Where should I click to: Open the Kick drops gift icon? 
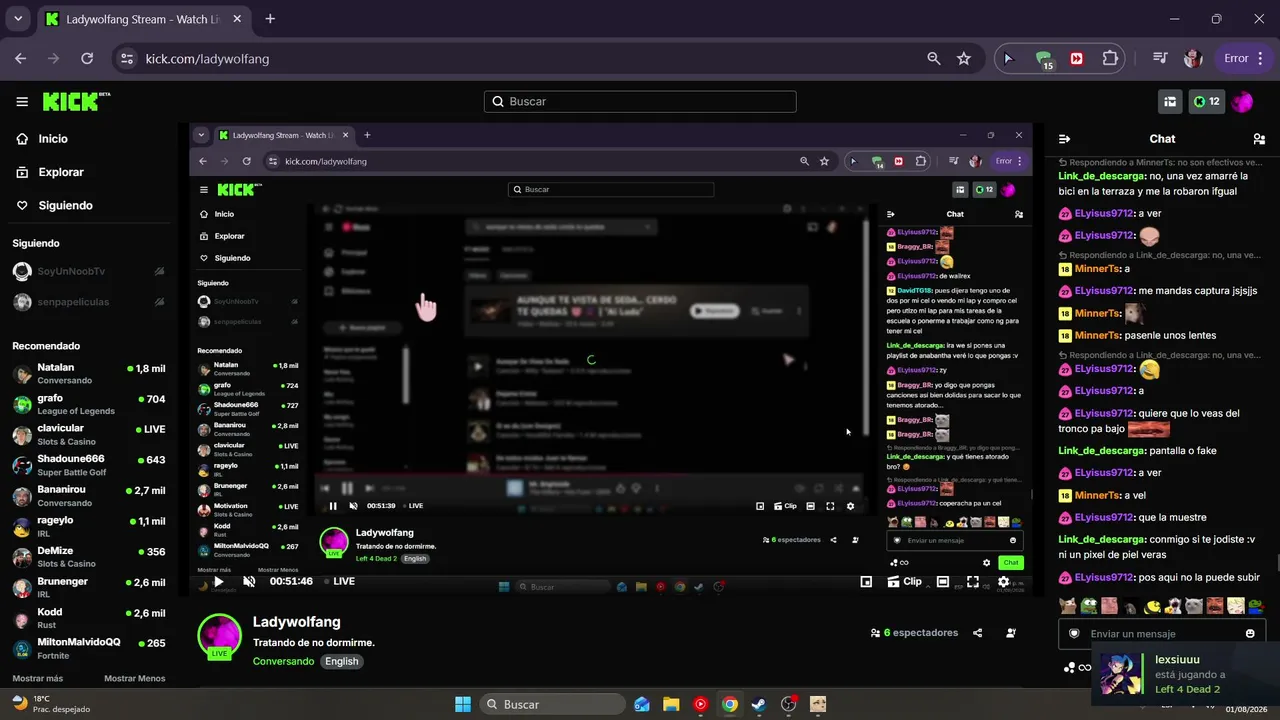click(x=1169, y=101)
